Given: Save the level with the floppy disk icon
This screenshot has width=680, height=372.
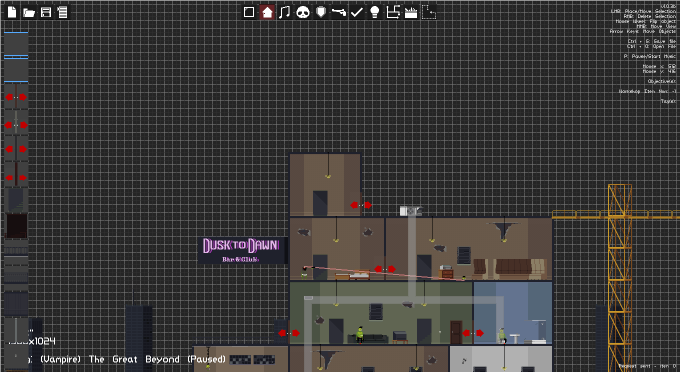Looking at the screenshot, I should tap(46, 12).
